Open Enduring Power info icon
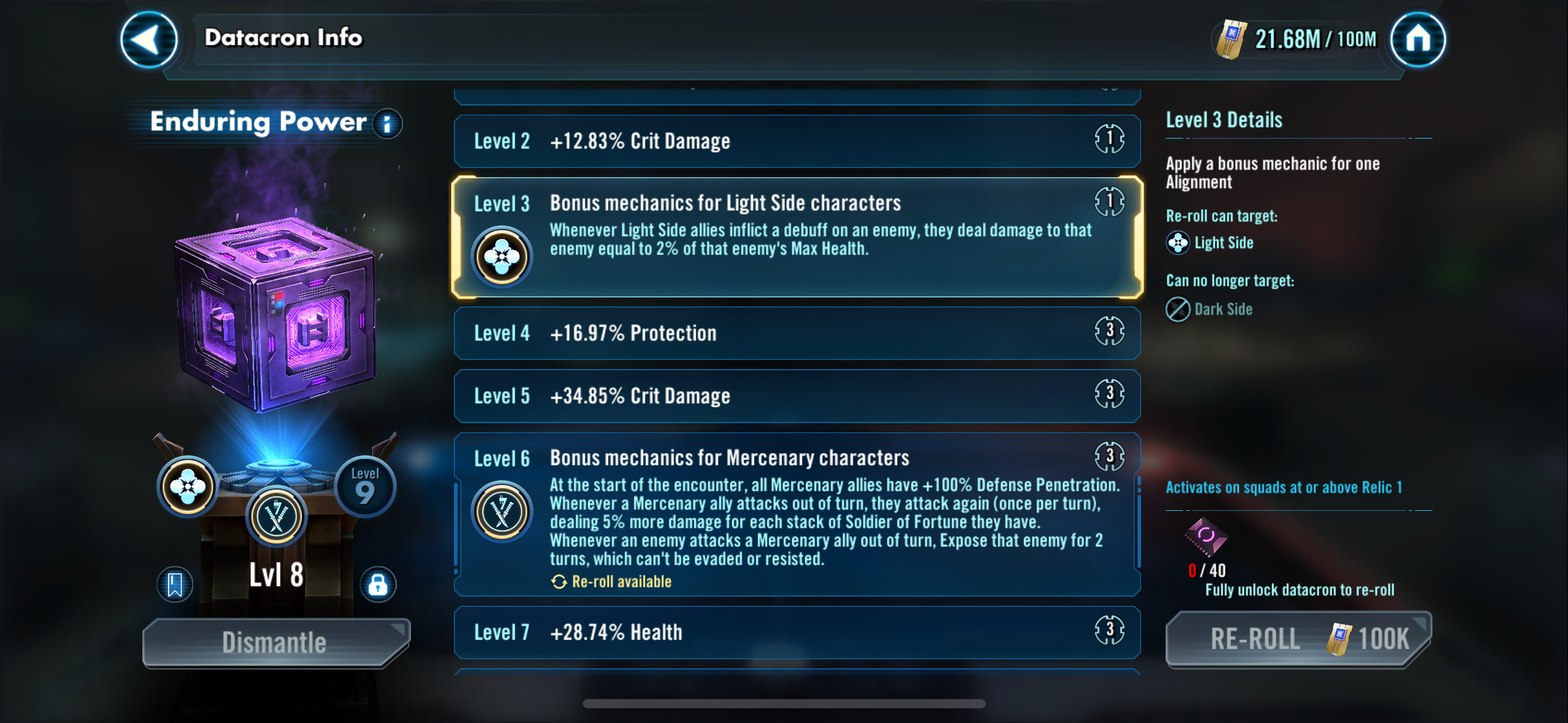The image size is (1568, 723). click(388, 124)
